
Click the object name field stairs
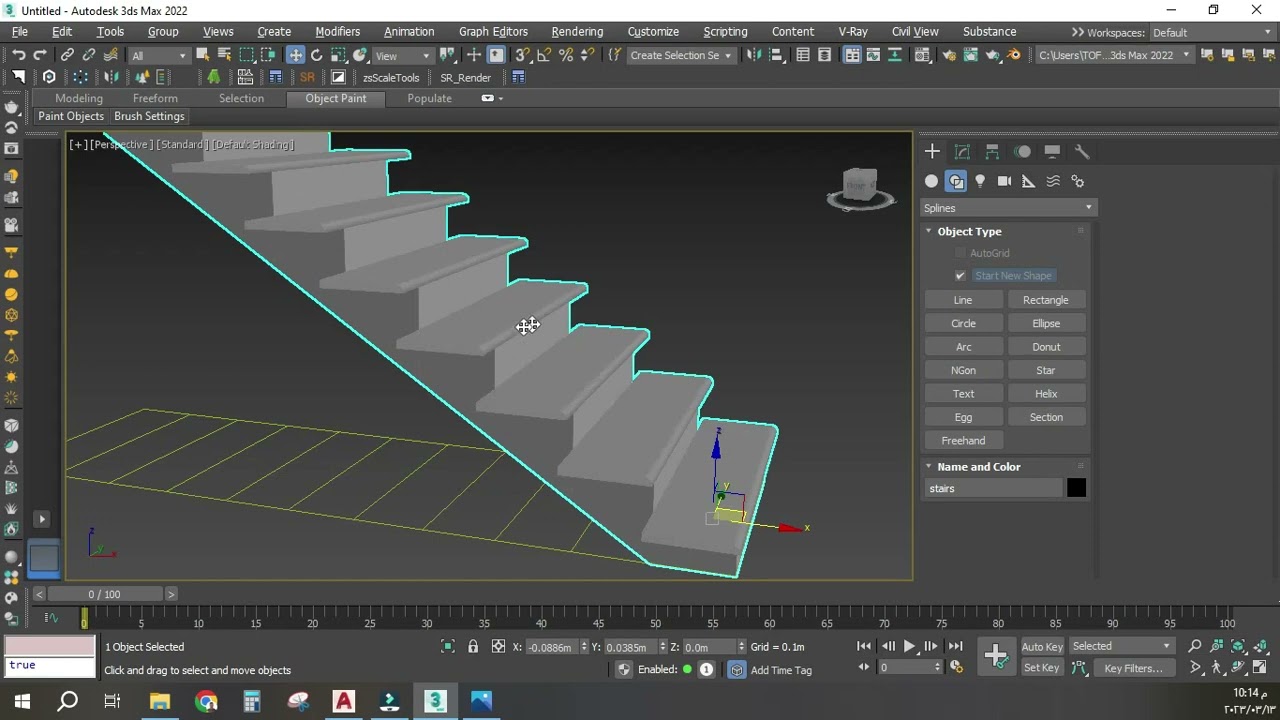994,489
